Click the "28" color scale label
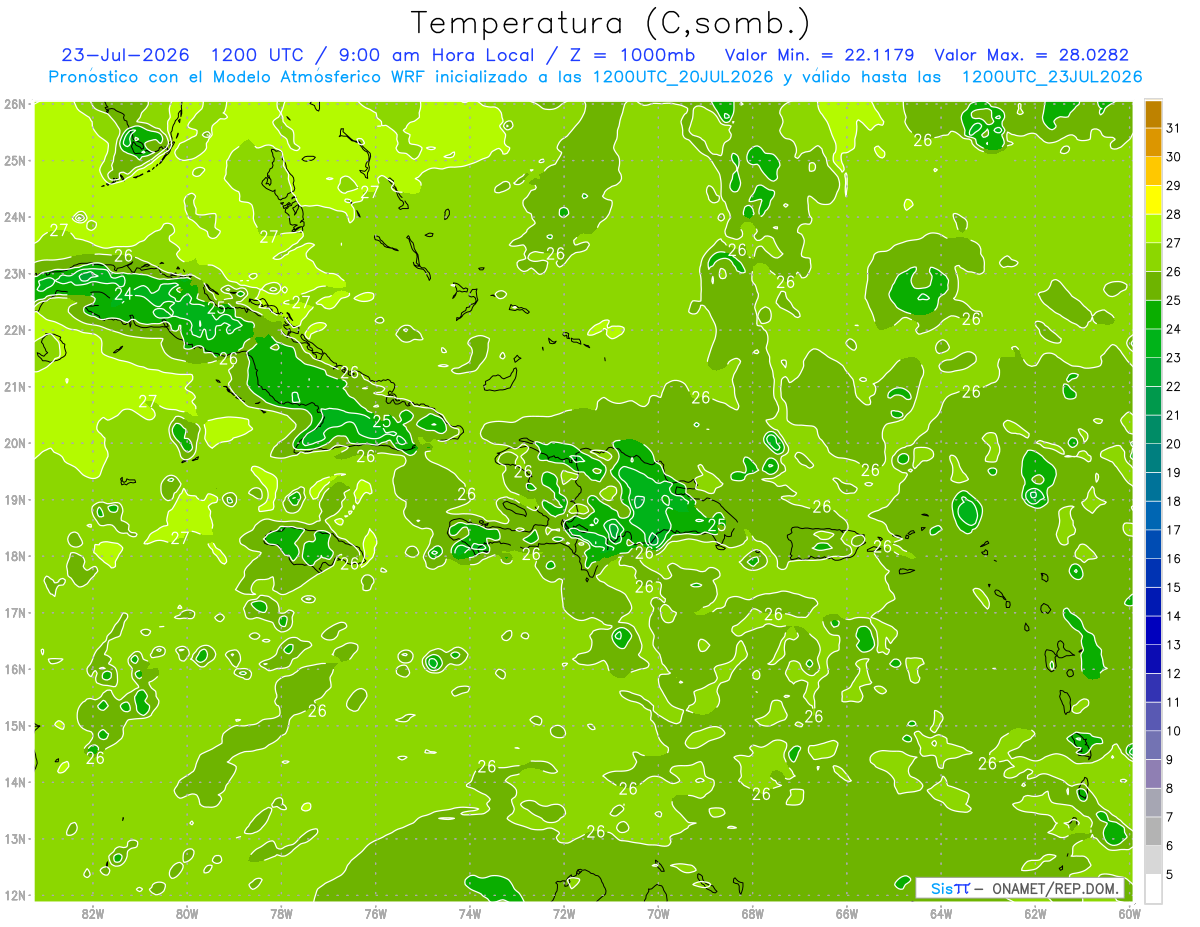The height and width of the screenshot is (927, 1200). (1174, 214)
